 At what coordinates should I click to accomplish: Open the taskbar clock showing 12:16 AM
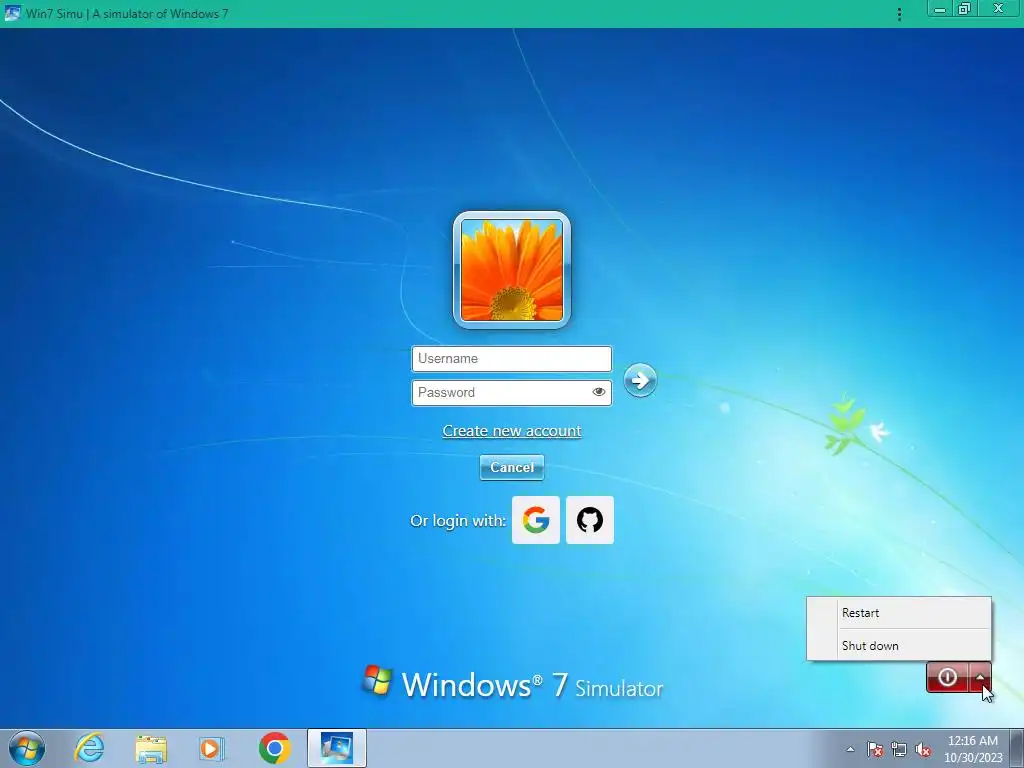point(973,749)
